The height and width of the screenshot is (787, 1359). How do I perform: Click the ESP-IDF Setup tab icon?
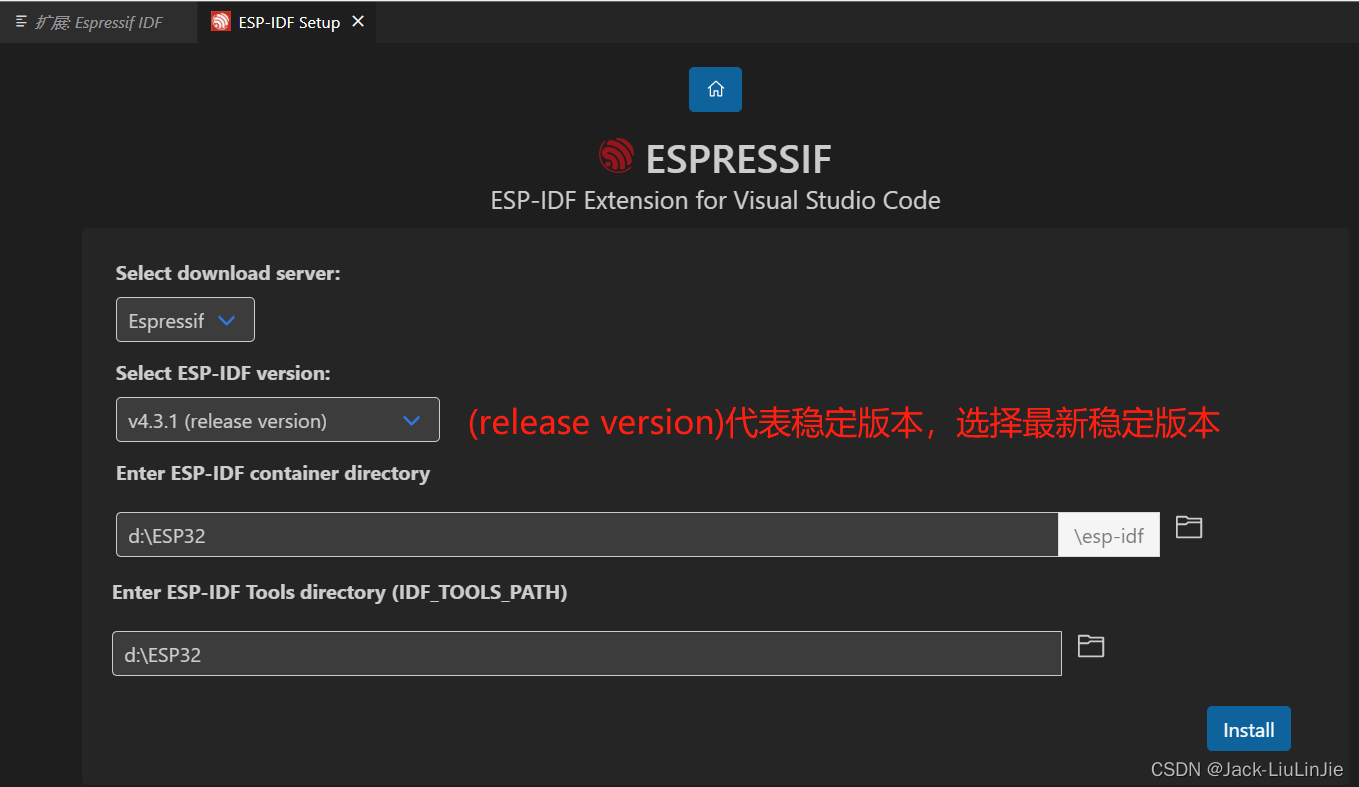coord(220,22)
